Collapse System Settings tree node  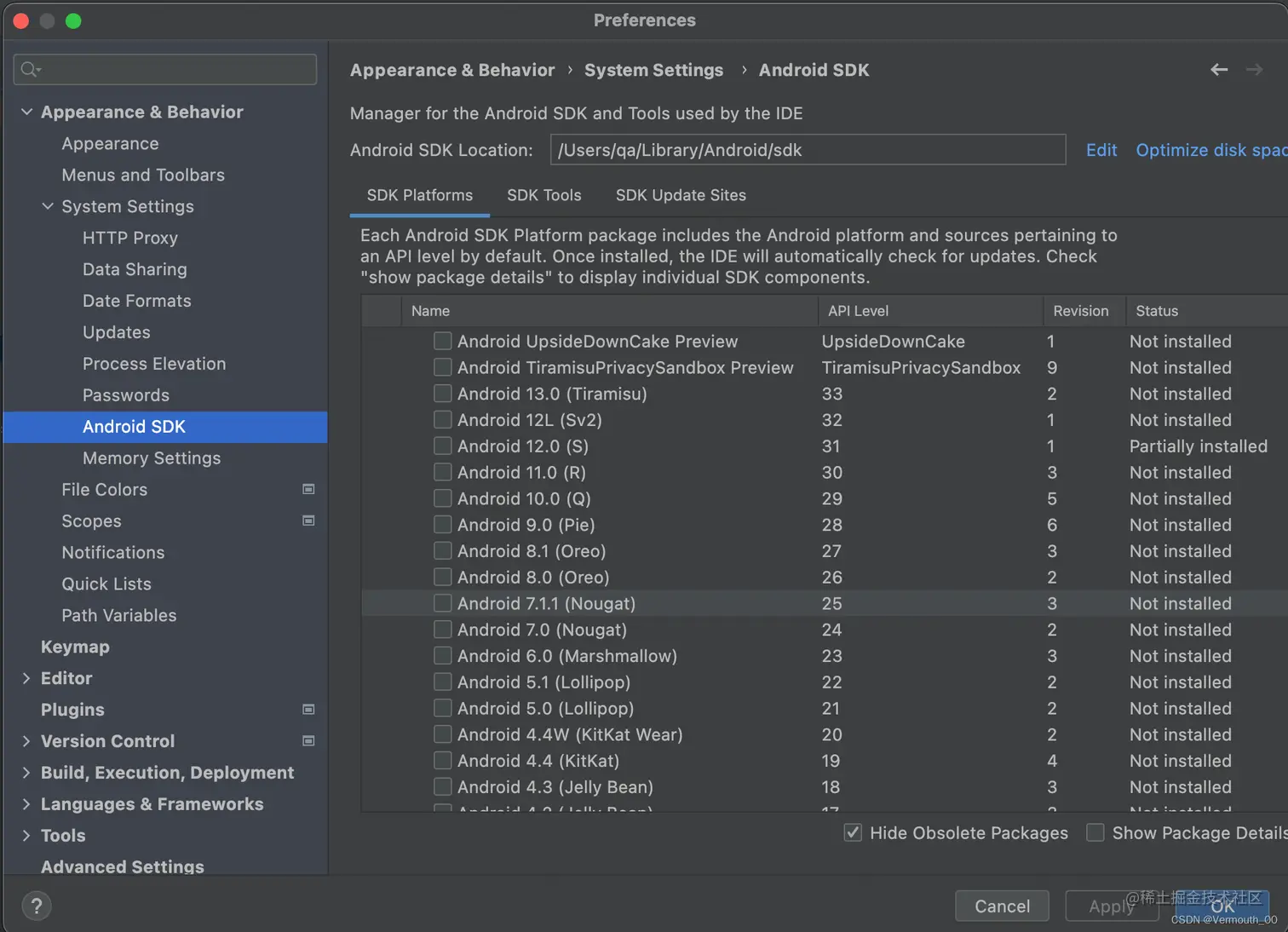tap(48, 206)
